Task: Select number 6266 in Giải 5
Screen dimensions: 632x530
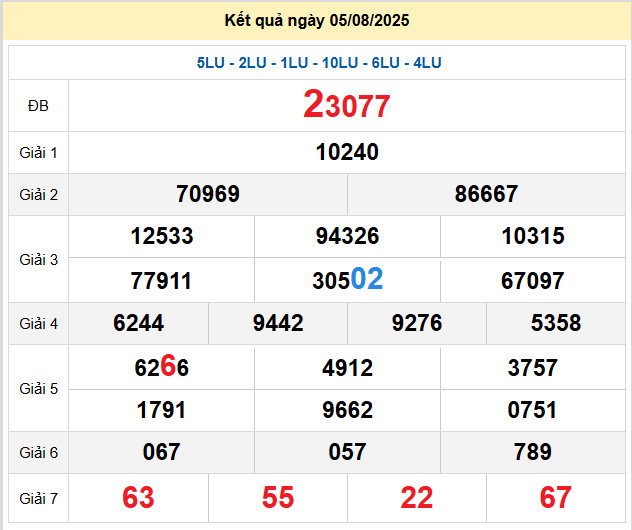Action: pos(161,366)
